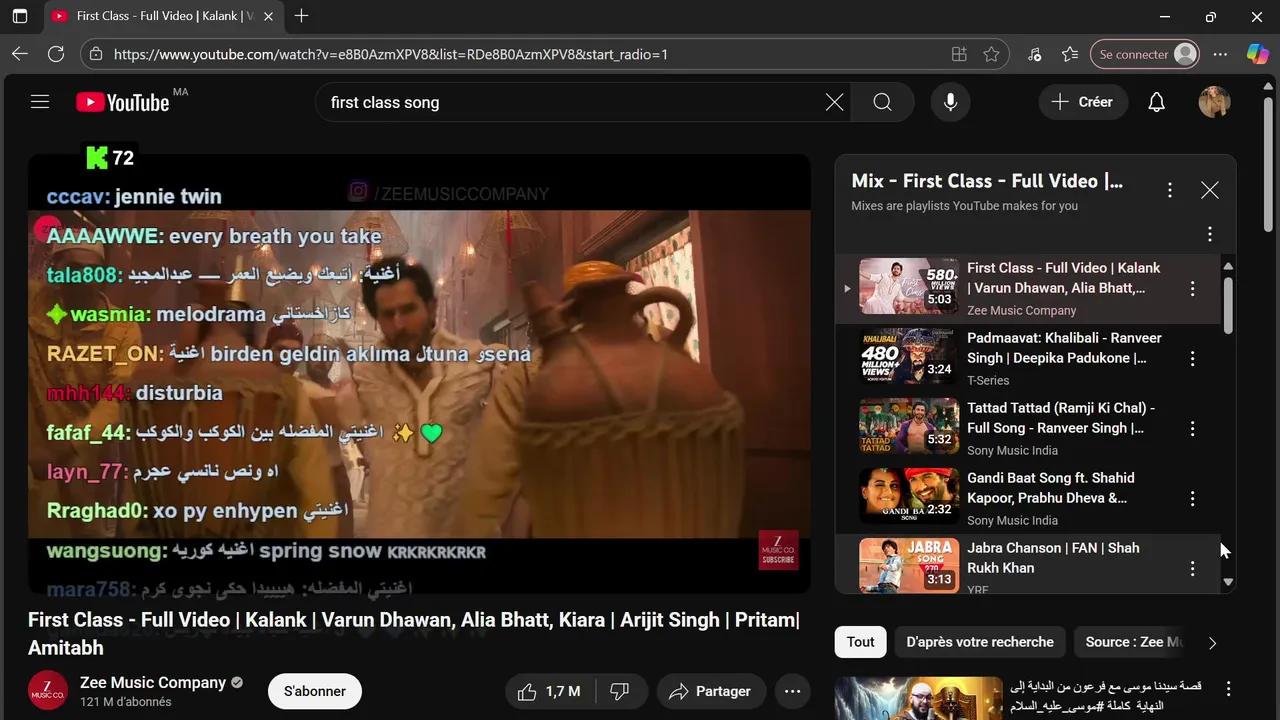This screenshot has width=1280, height=720.
Task: Go to the YouTube home logo
Action: pos(123,102)
